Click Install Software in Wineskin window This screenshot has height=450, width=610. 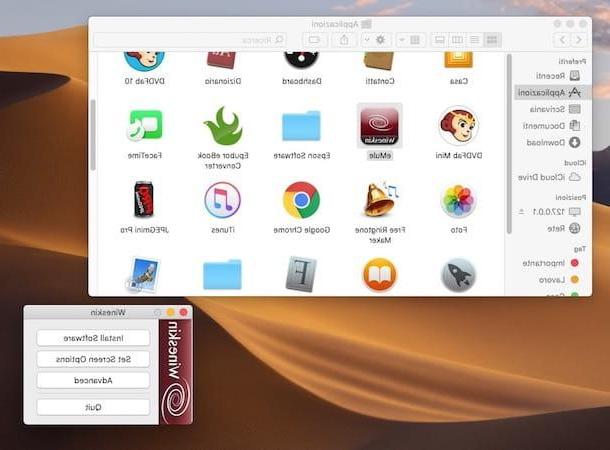point(93,338)
